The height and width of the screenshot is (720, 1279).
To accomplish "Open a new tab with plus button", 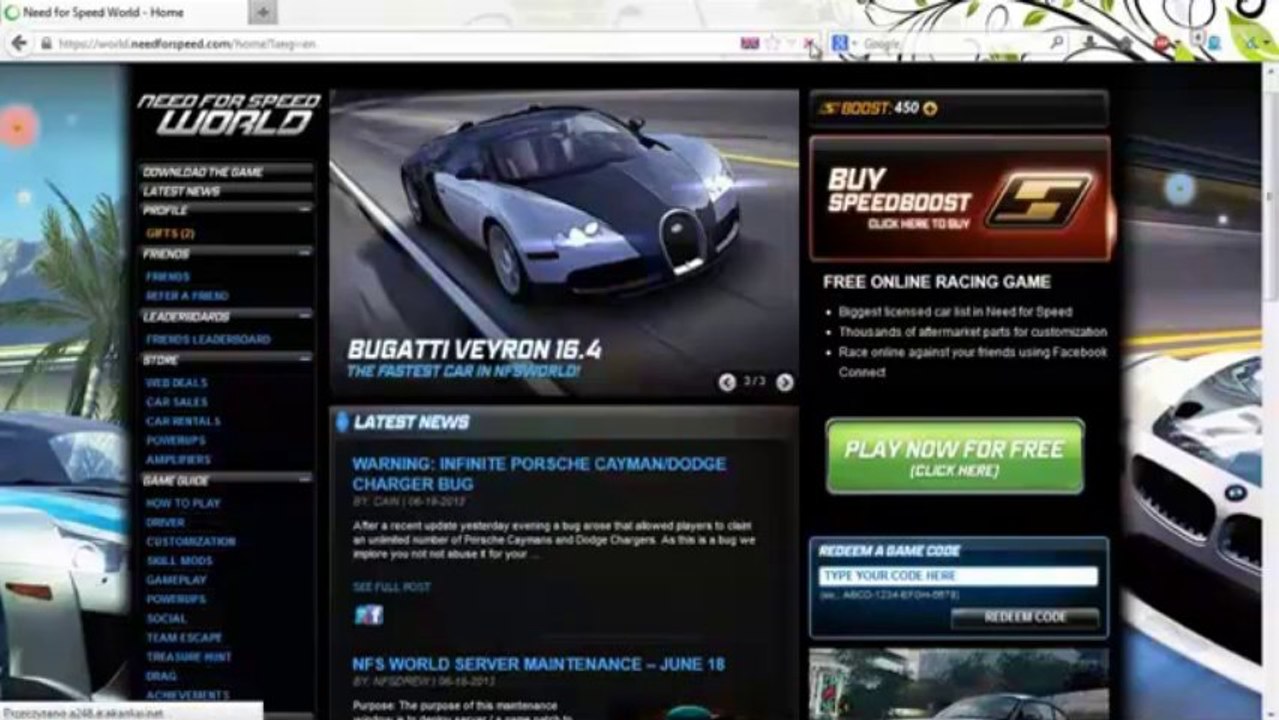I will (x=263, y=12).
